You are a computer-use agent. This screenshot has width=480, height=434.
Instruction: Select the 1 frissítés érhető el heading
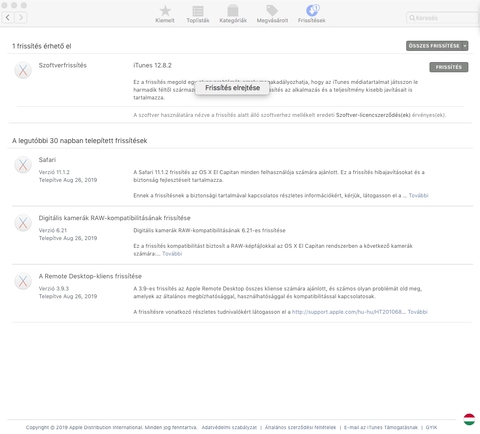(42, 46)
